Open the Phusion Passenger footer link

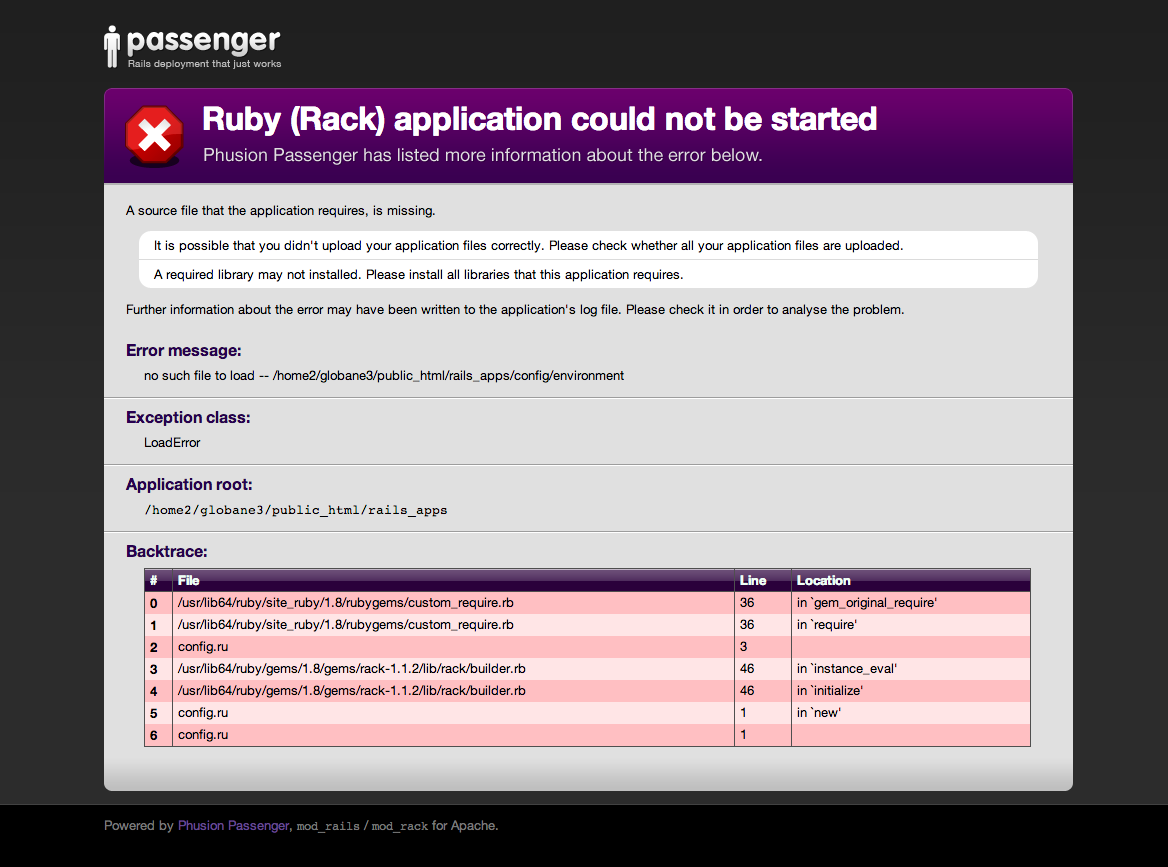(x=233, y=825)
